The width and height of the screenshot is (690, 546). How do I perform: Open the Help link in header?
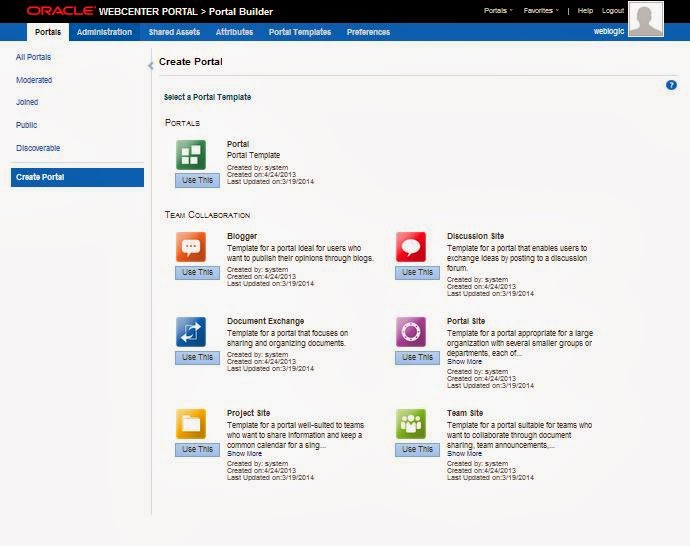[585, 11]
